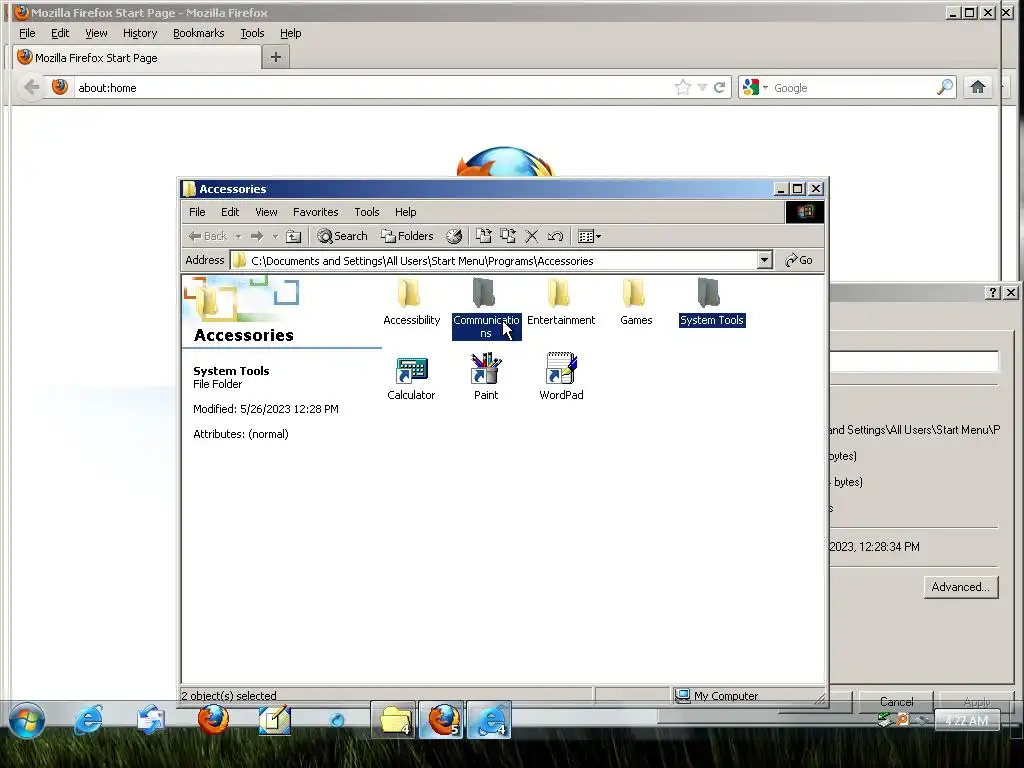Image resolution: width=1024 pixels, height=768 pixels.
Task: Click the Back arrow in Accessories toolbar
Action: point(207,236)
